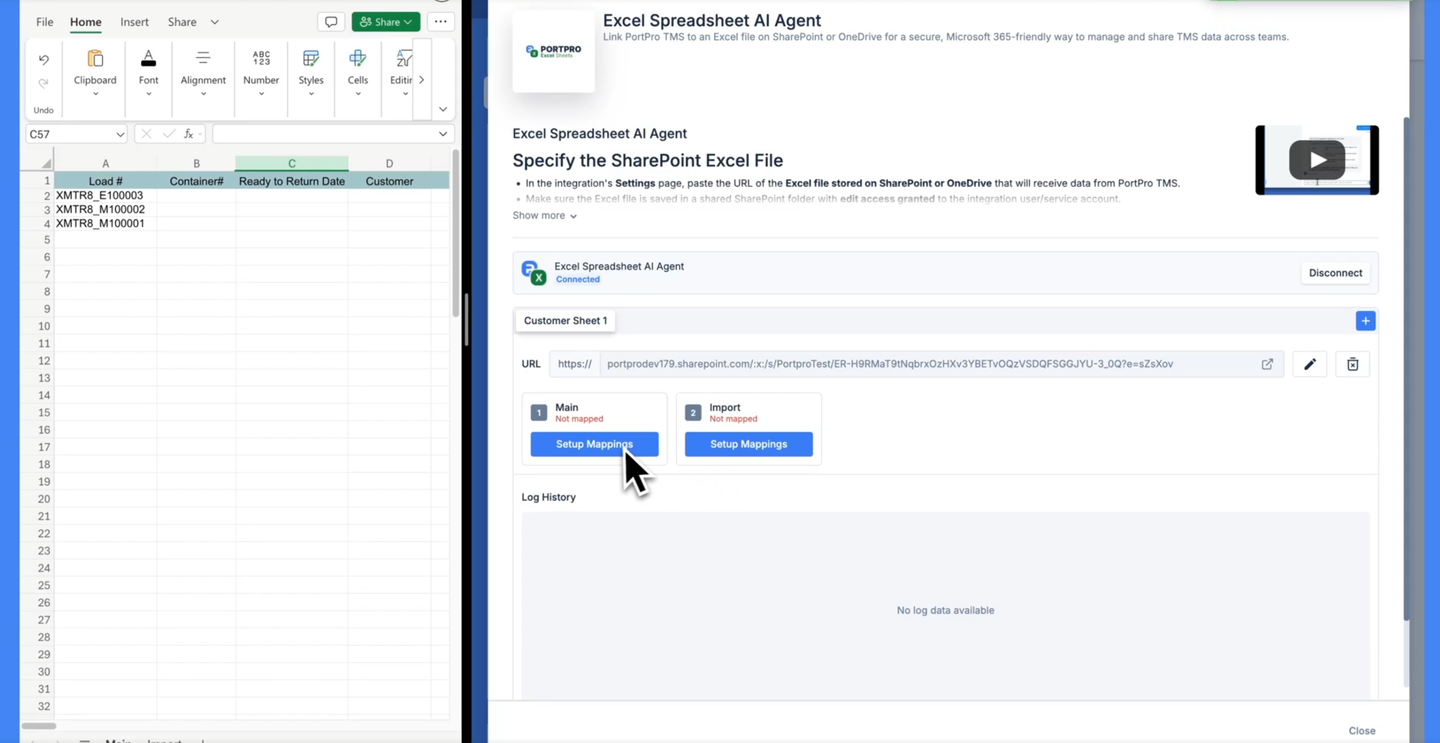The height and width of the screenshot is (743, 1440).
Task: Open the Alignment group in ribbon
Action: tap(203, 73)
